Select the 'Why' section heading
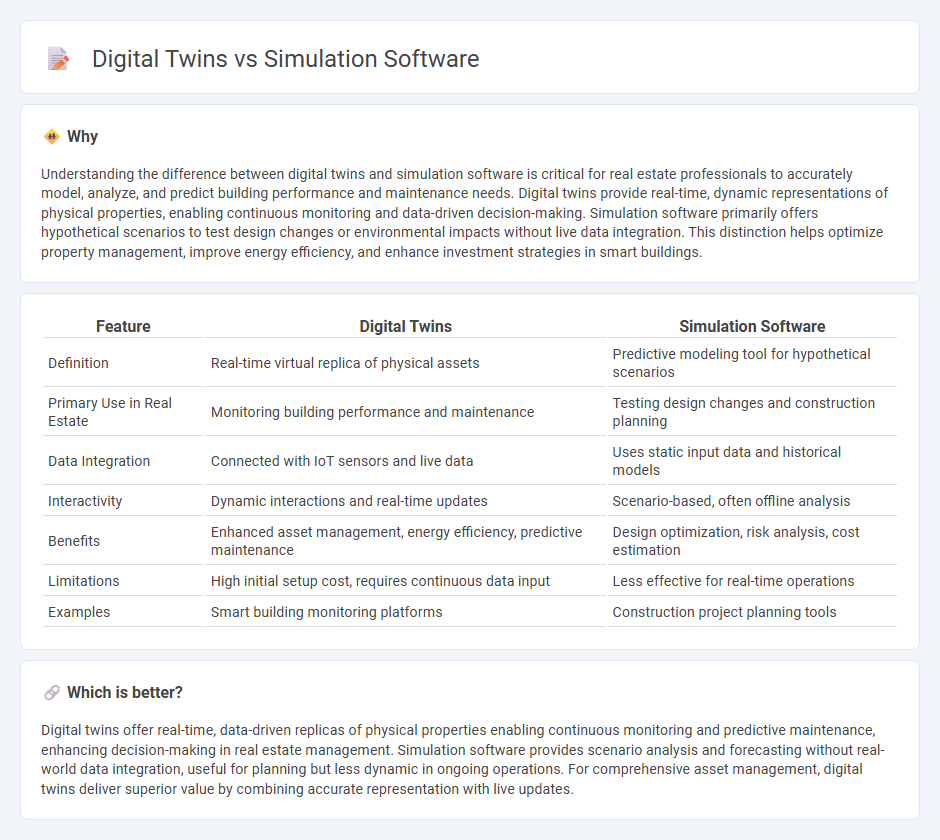The width and height of the screenshot is (940, 840). tap(82, 137)
